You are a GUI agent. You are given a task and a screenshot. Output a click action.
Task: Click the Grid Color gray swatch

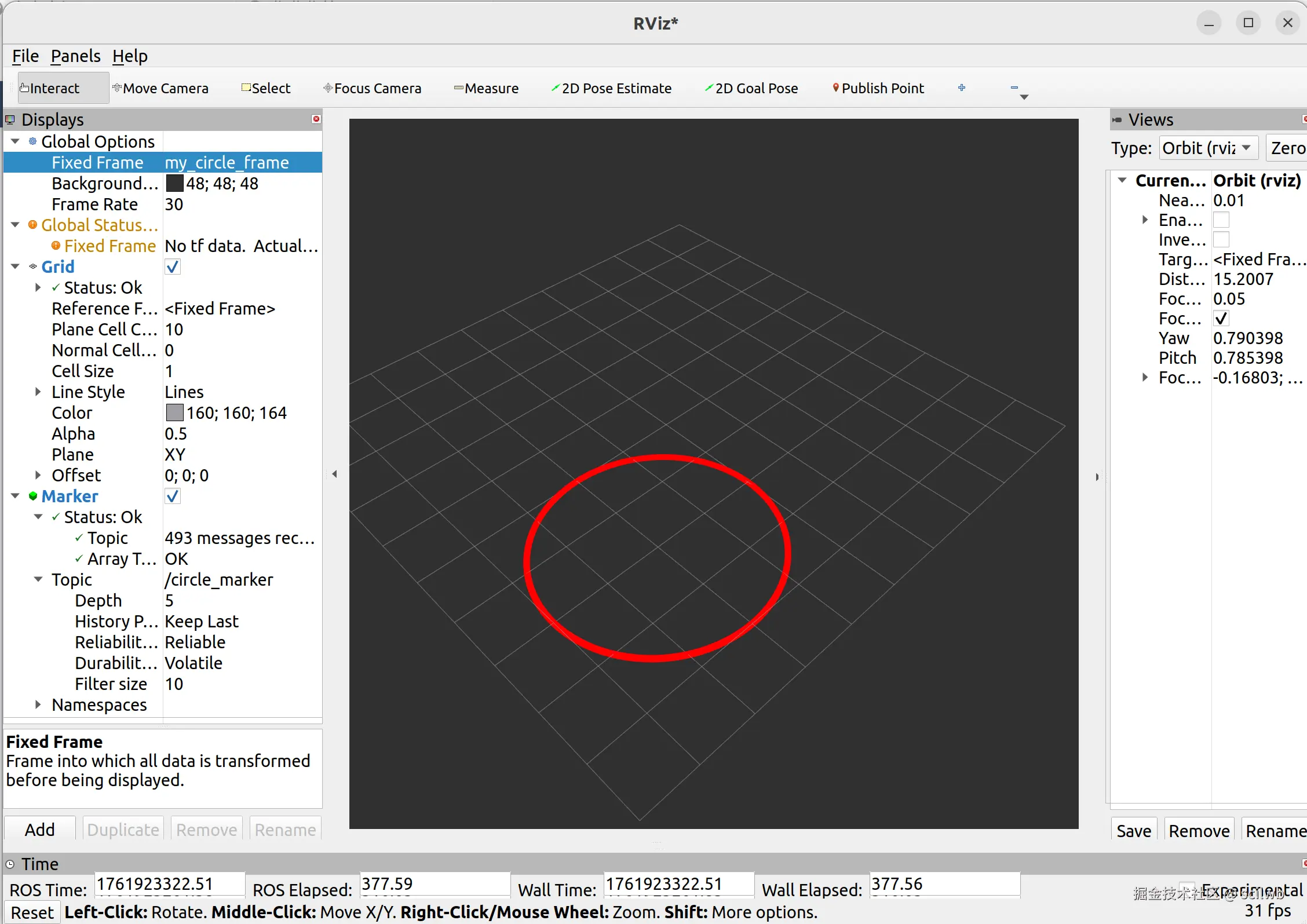click(174, 413)
